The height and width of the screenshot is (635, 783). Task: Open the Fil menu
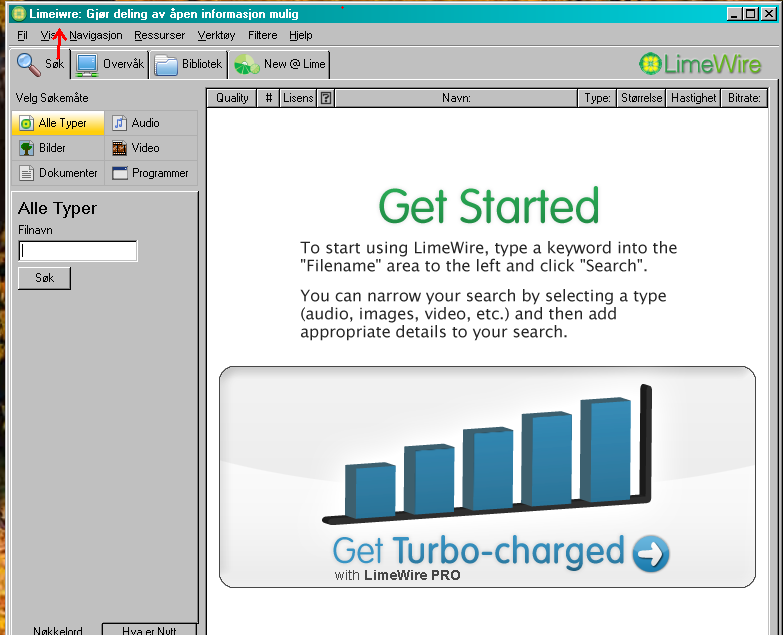coord(22,35)
